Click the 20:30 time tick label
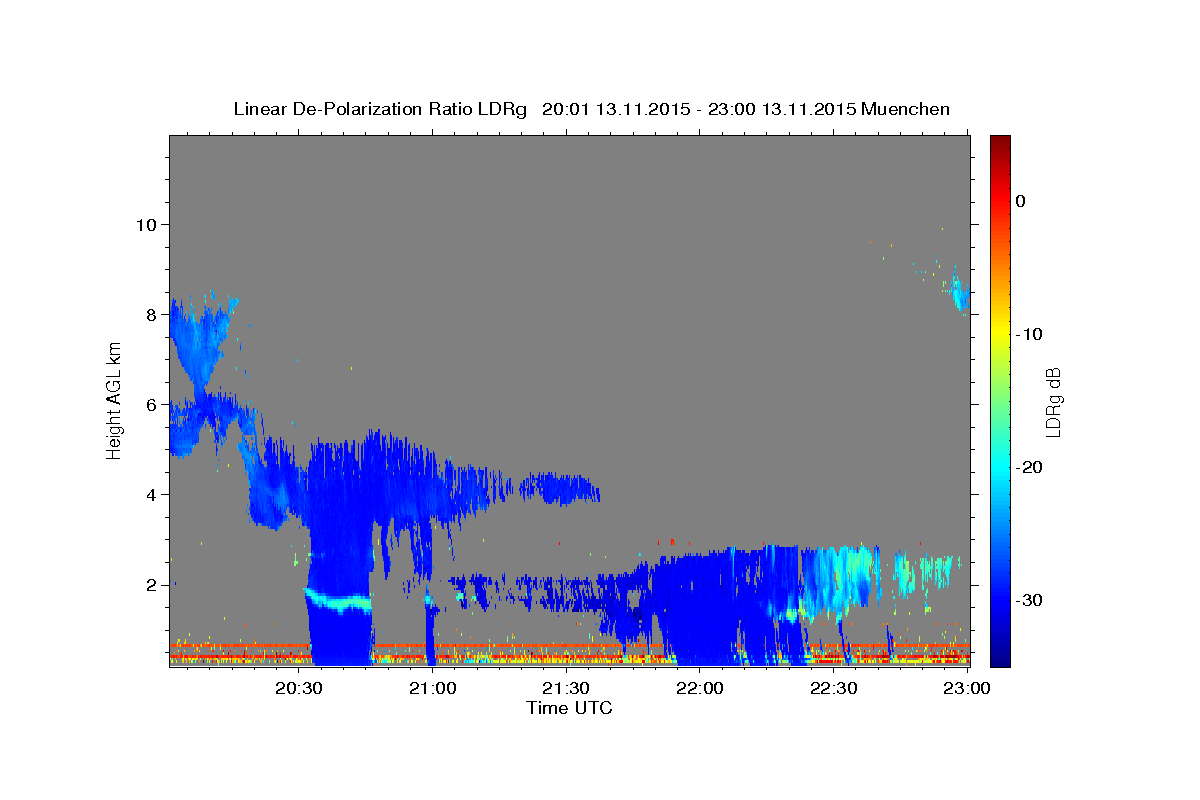 (x=299, y=689)
